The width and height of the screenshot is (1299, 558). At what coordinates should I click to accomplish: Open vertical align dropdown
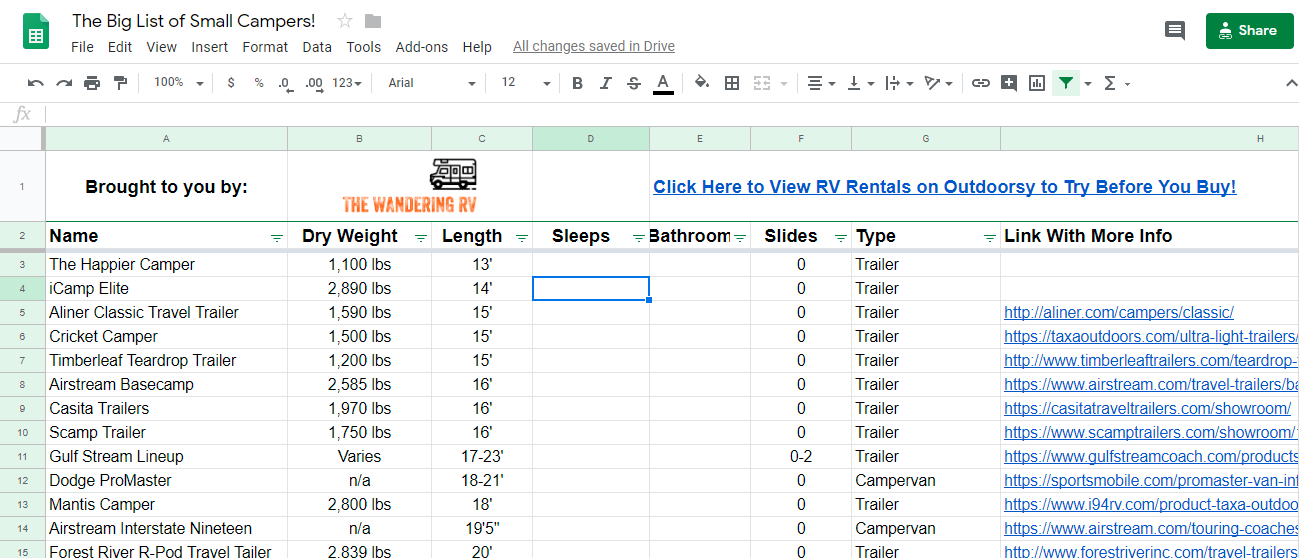click(x=861, y=83)
